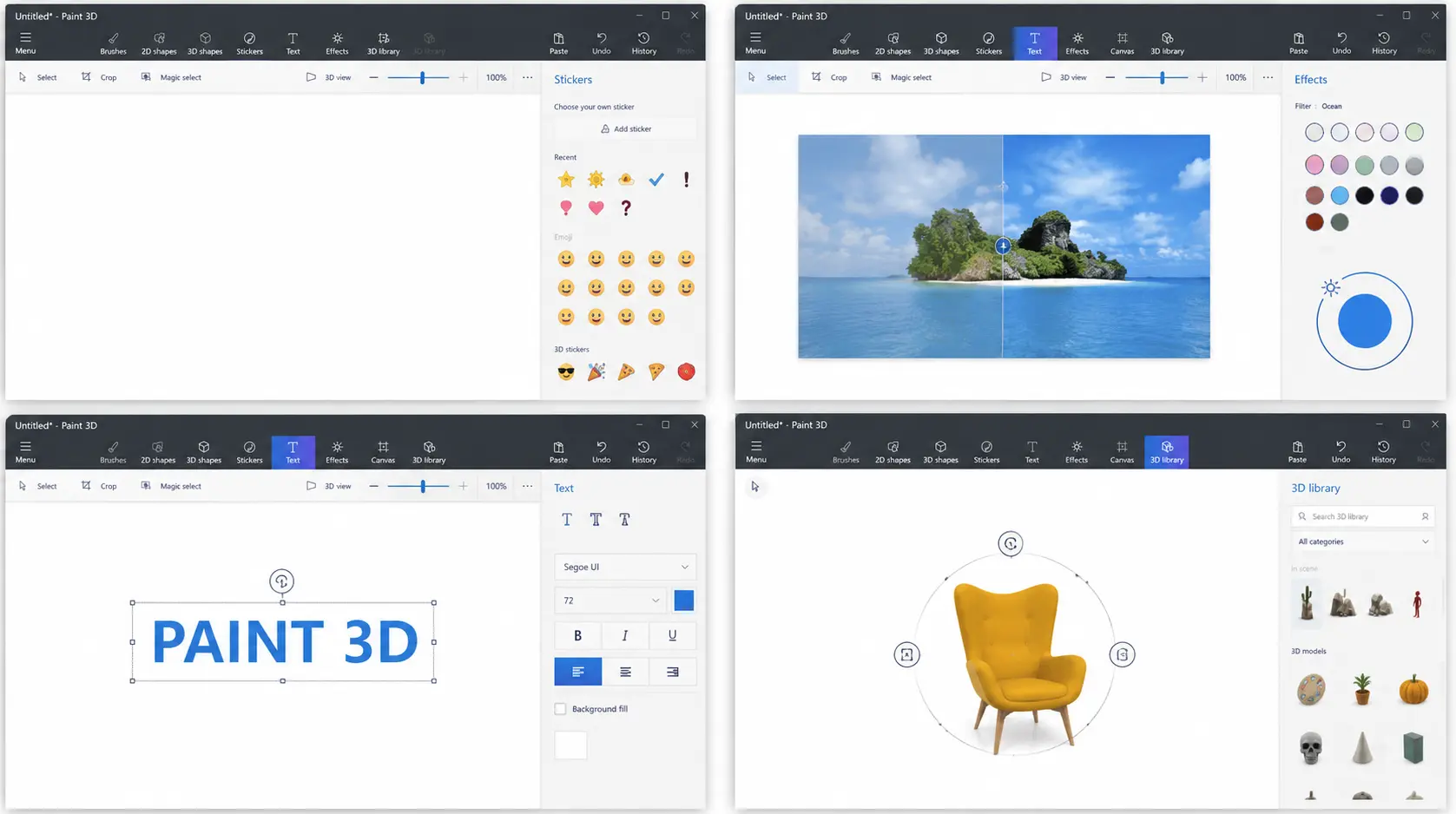Image resolution: width=1456 pixels, height=814 pixels.
Task: Click Add sticker button
Action: 625,128
